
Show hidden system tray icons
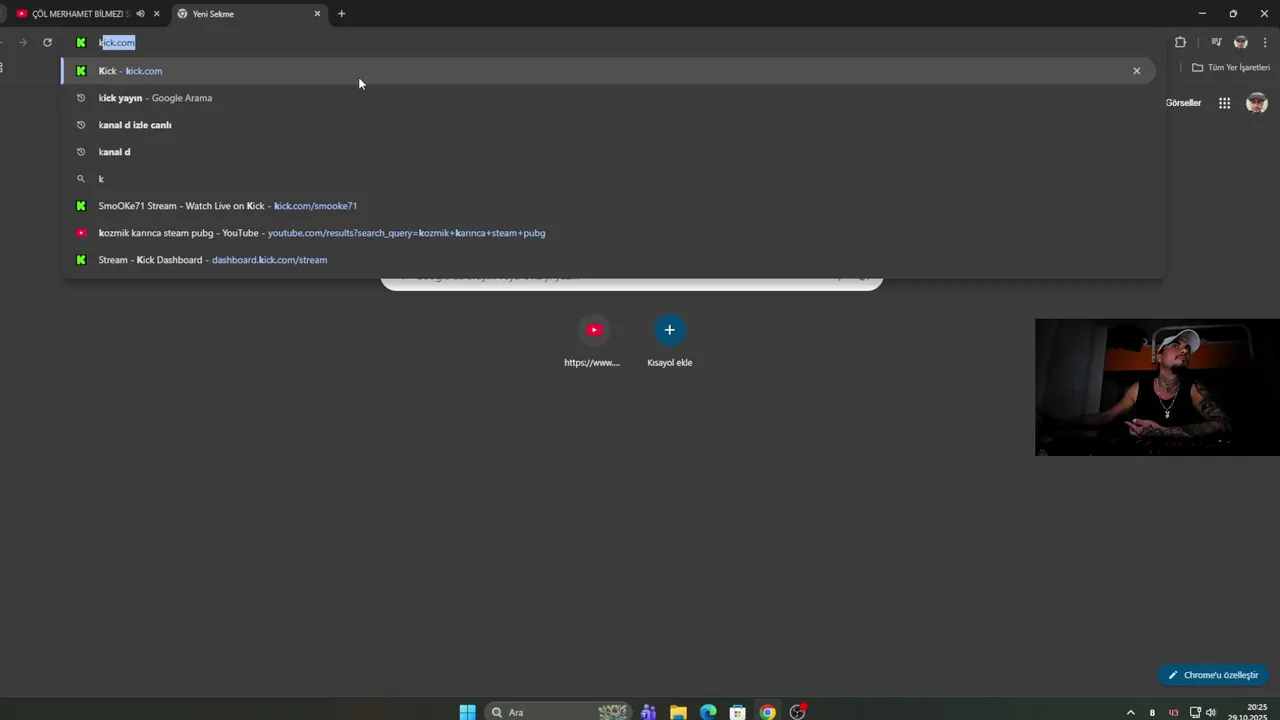coord(1131,712)
